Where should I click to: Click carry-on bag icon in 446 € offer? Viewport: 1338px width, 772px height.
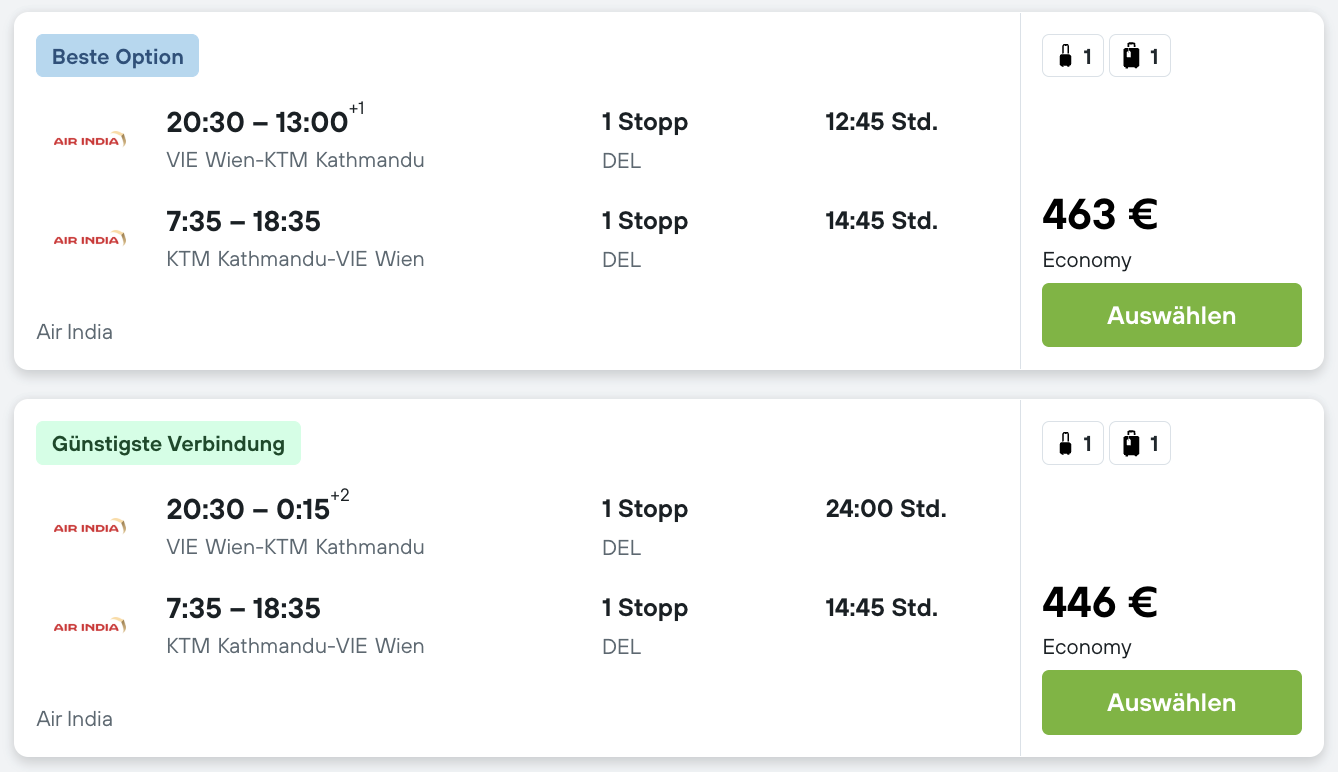pyautogui.click(x=1065, y=444)
